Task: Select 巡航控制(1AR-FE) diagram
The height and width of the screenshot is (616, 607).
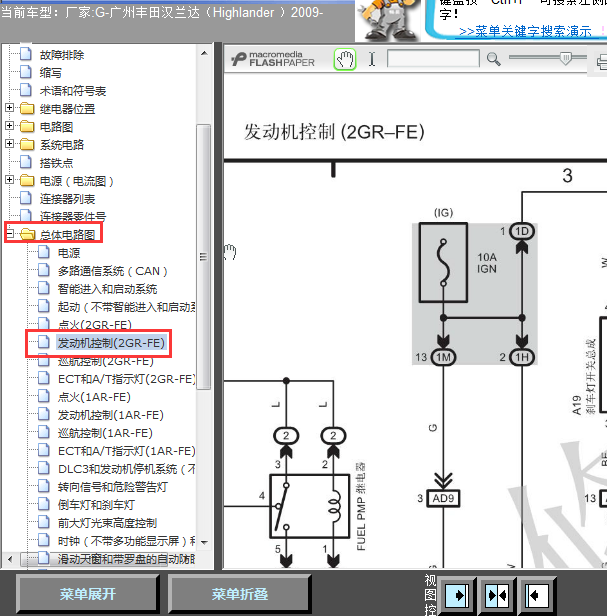Action: [105, 433]
